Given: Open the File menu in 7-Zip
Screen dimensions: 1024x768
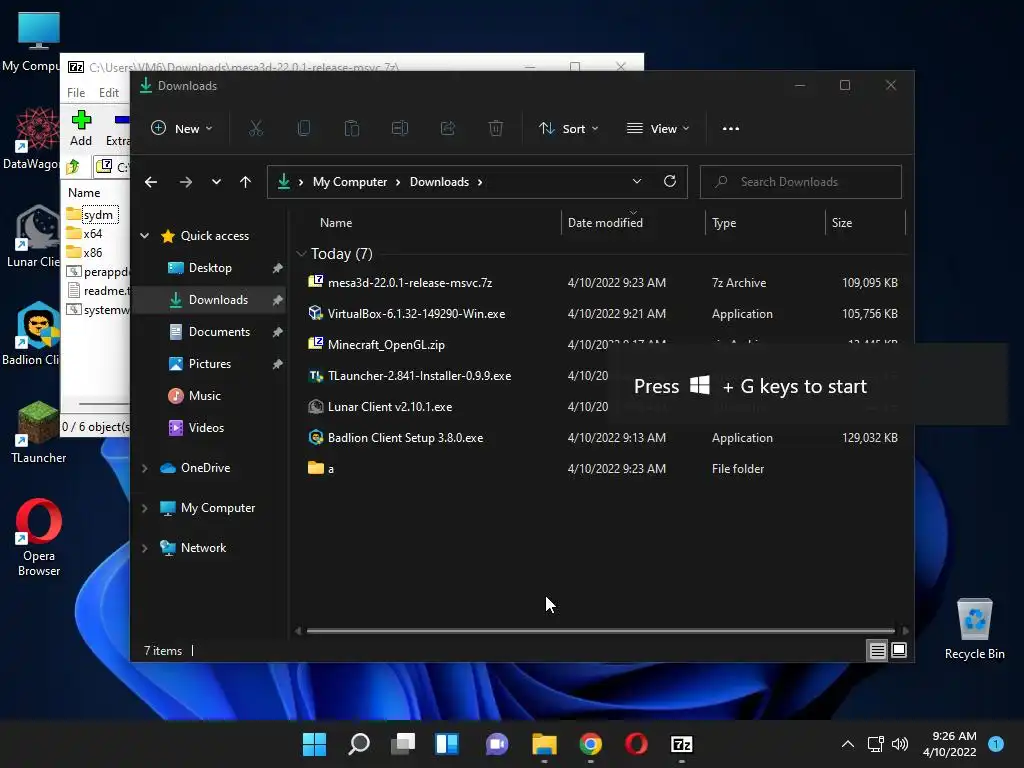Looking at the screenshot, I should 76,93.
